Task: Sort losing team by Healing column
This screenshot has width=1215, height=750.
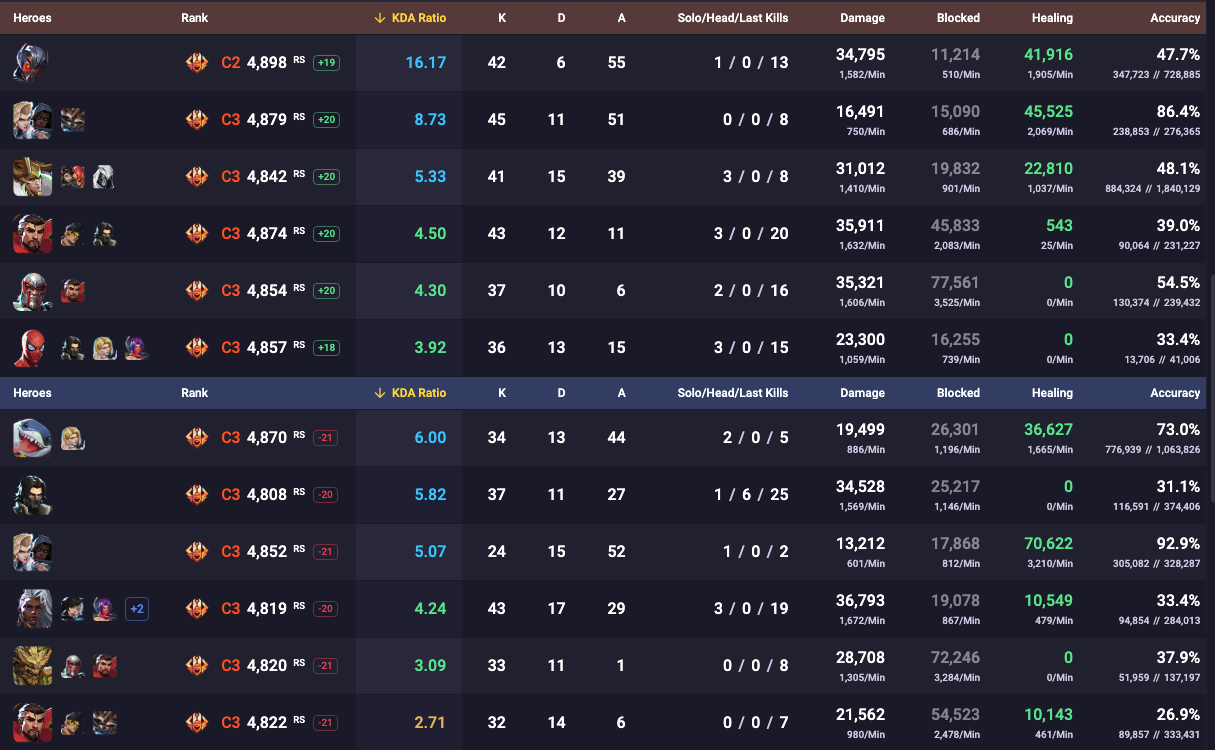Action: pos(1052,393)
